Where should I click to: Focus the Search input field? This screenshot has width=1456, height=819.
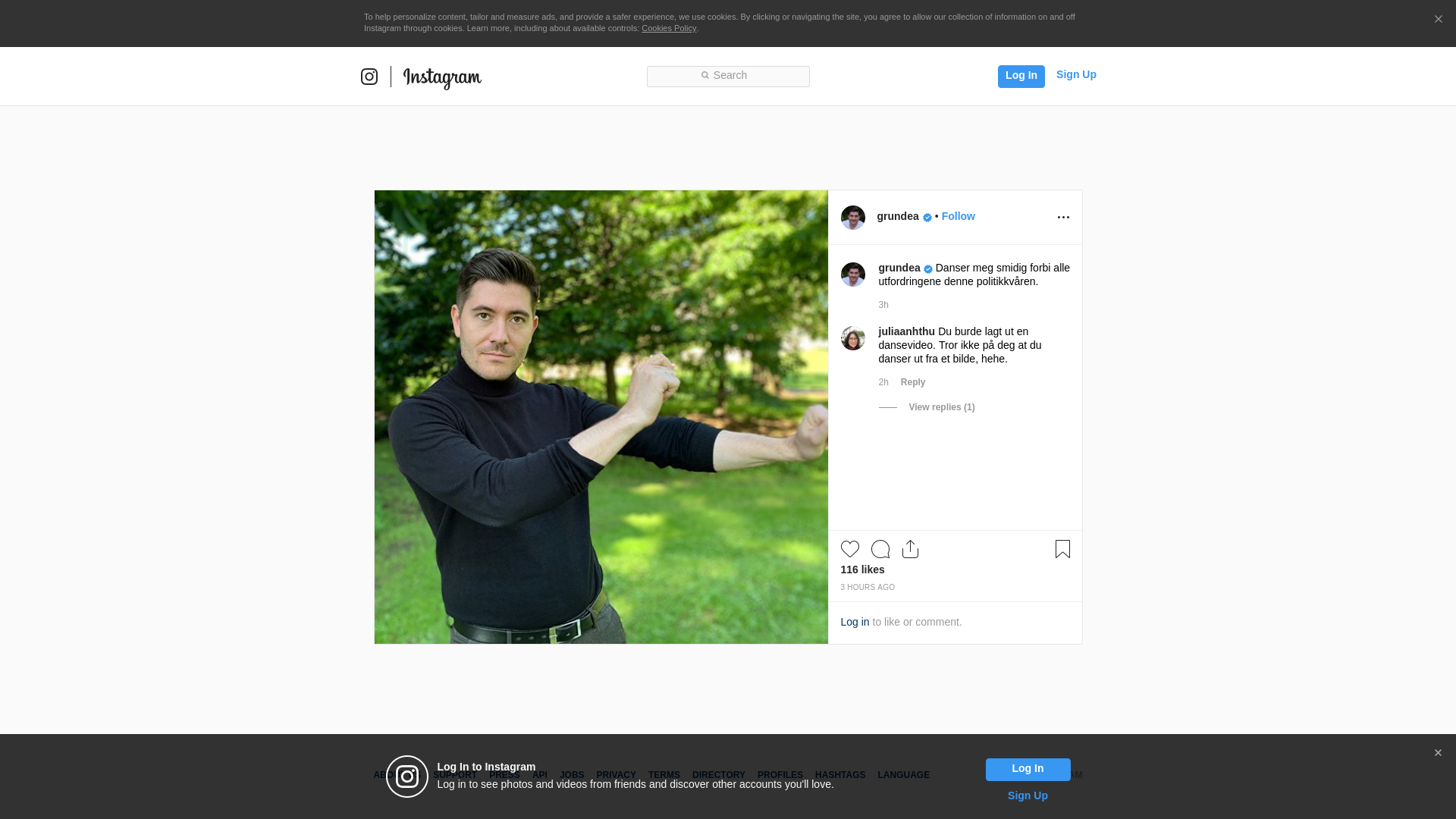[728, 76]
